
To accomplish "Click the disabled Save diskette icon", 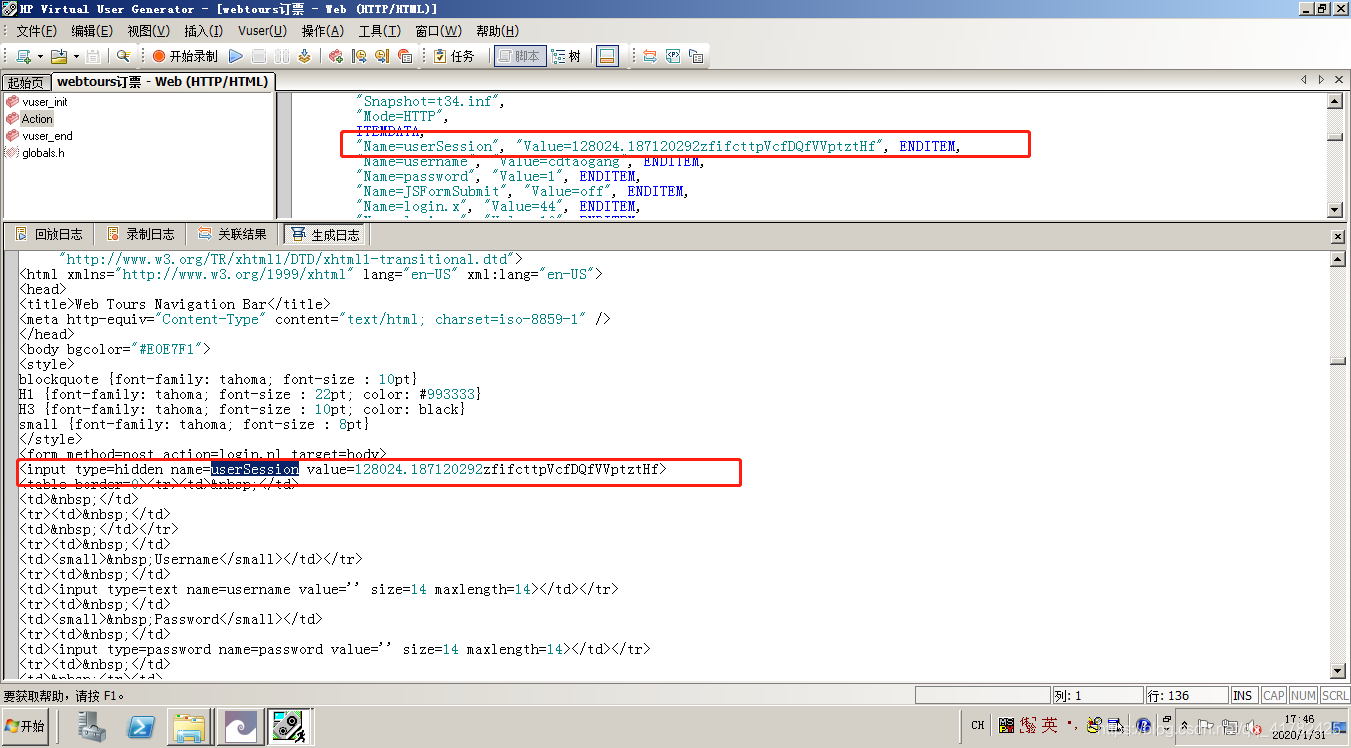I will click(93, 56).
